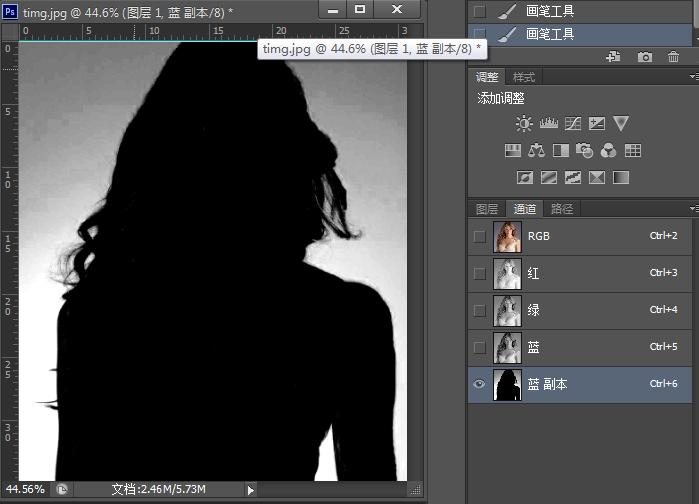
Task: Add a Levels adjustment
Action: point(548,123)
